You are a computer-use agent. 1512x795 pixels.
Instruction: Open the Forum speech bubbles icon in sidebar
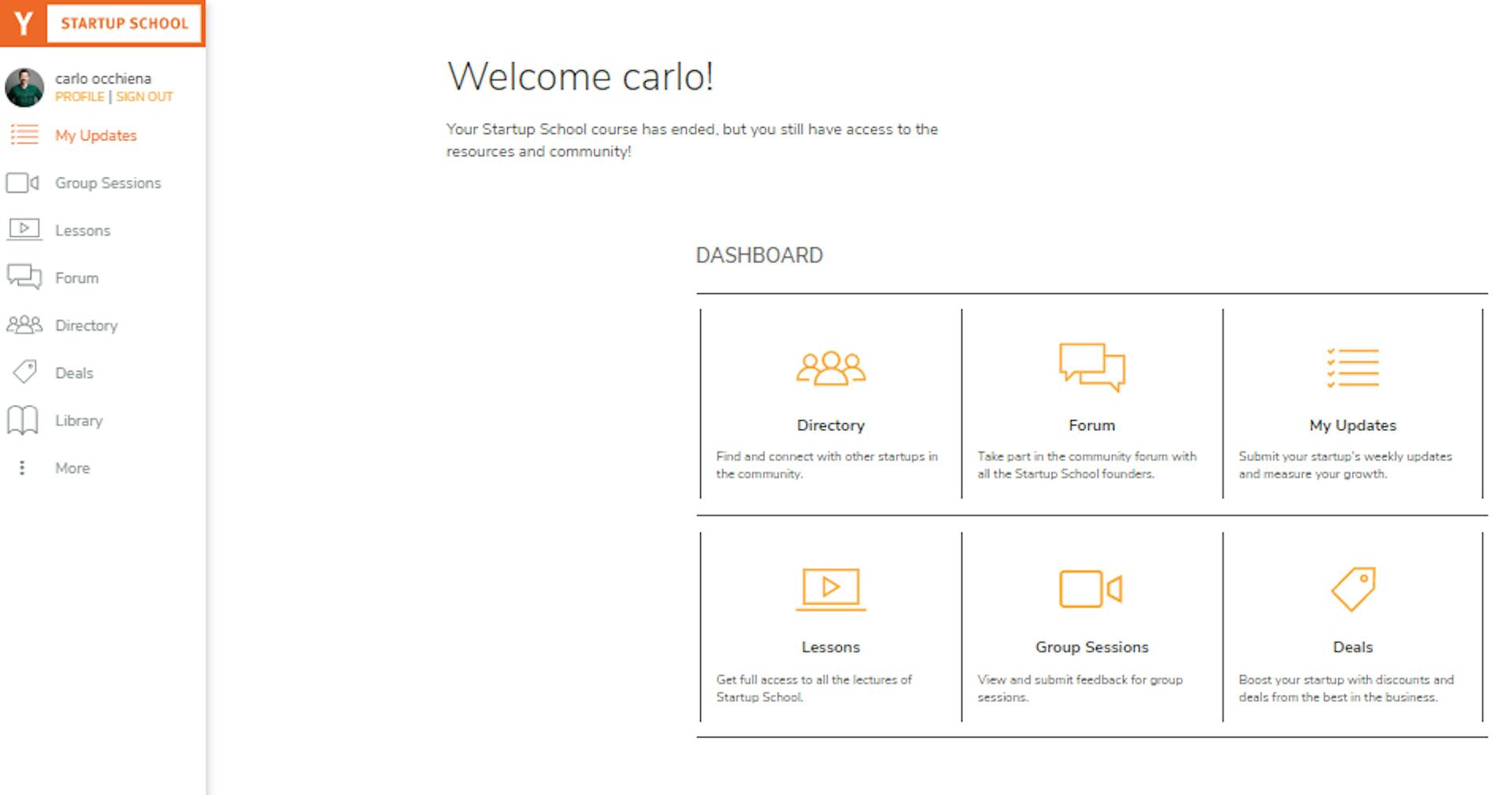pos(24,277)
